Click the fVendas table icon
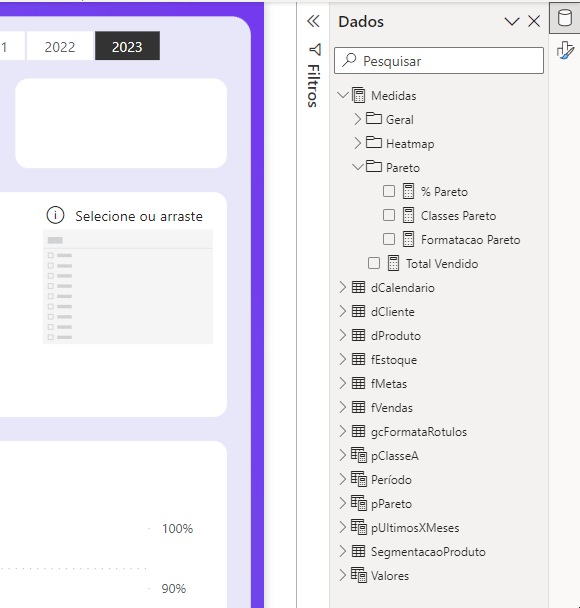Screen dimensions: 580x608 click(358, 408)
